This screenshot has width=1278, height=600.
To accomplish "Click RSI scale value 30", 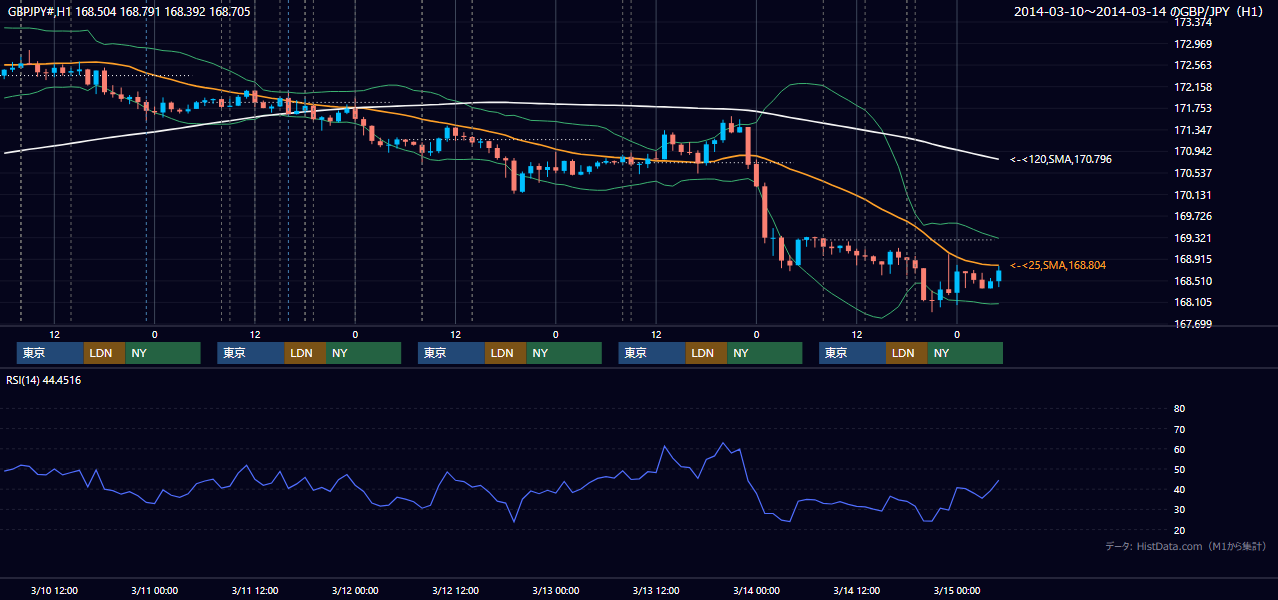I will [1179, 509].
